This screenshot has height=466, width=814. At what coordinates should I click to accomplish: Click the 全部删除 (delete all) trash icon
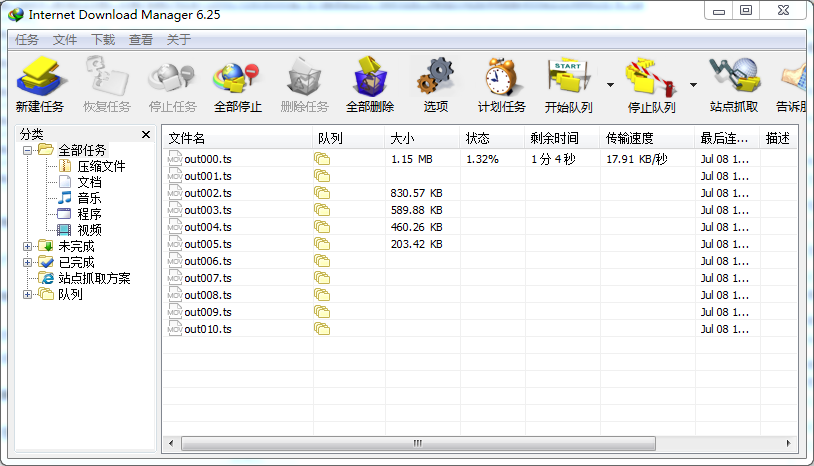tap(370, 76)
